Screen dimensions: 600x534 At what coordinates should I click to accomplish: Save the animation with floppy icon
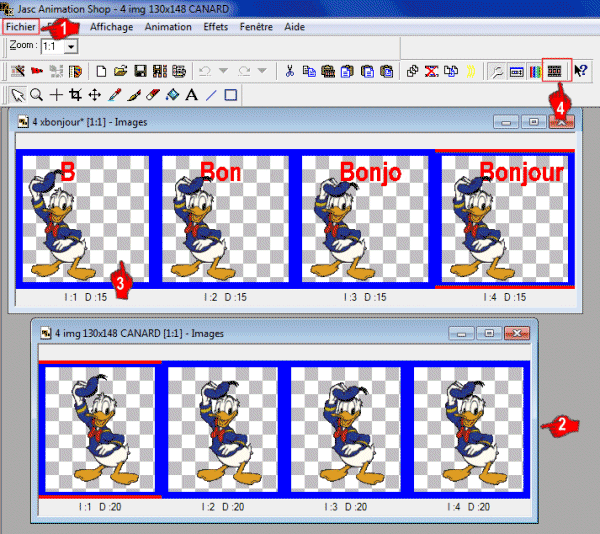[140, 71]
